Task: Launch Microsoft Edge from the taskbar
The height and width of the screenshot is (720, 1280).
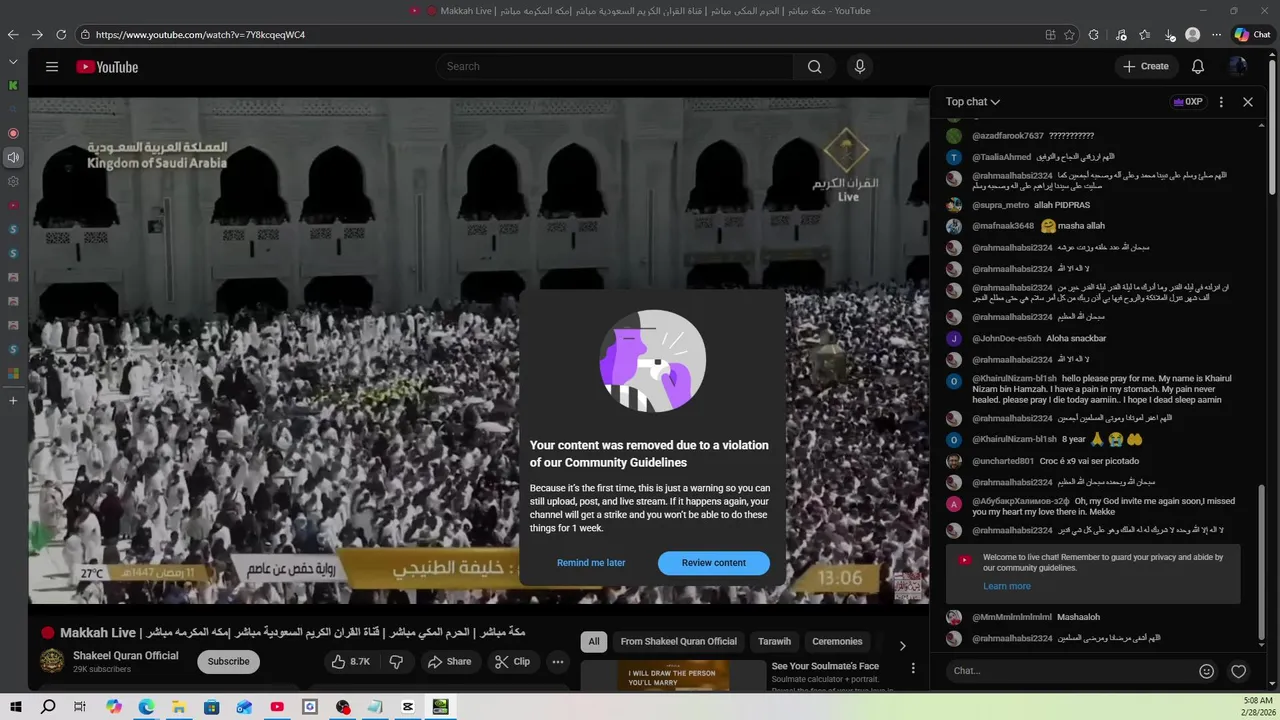Action: [x=146, y=707]
